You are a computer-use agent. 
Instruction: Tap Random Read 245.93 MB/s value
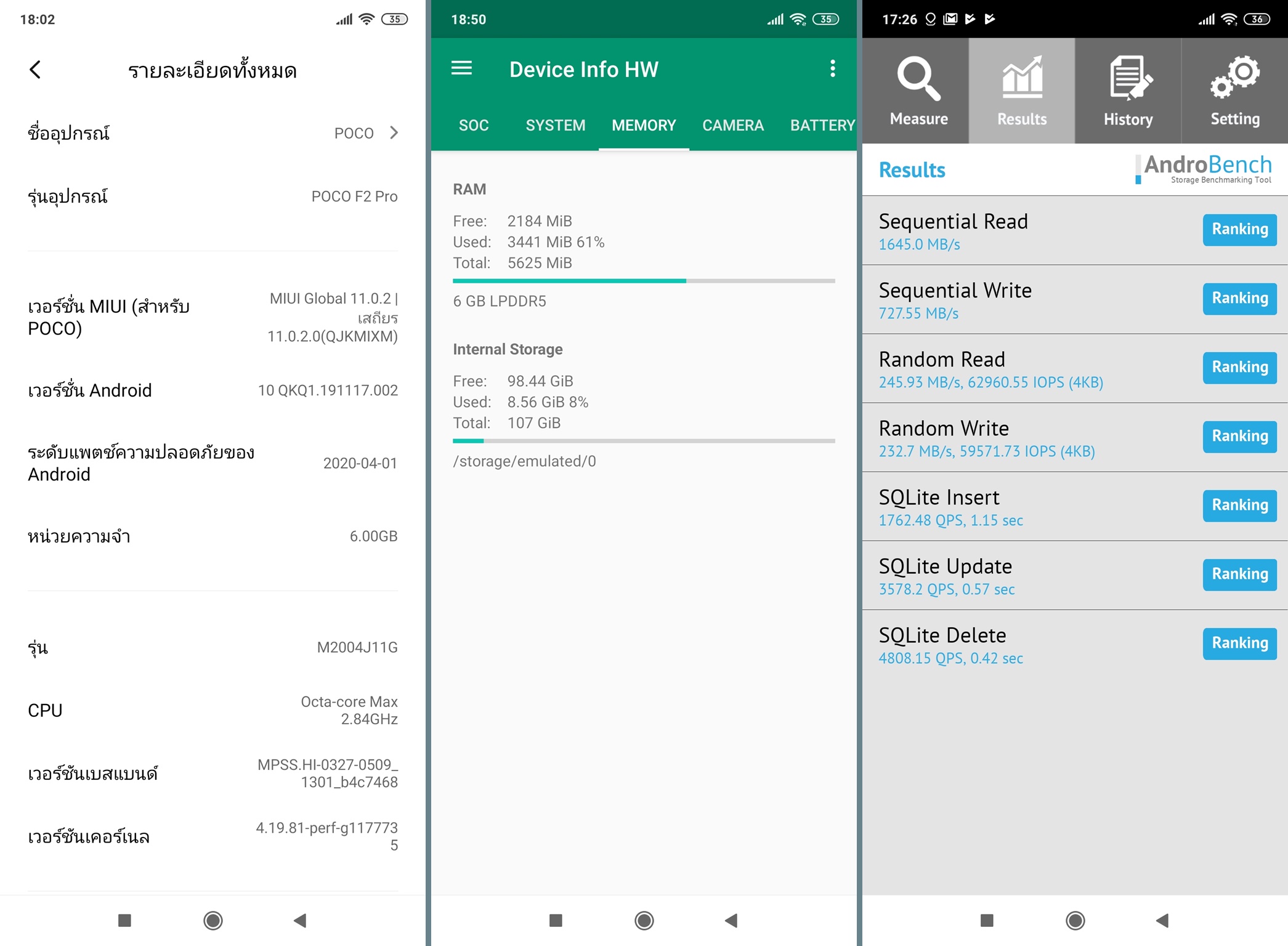[x=990, y=382]
